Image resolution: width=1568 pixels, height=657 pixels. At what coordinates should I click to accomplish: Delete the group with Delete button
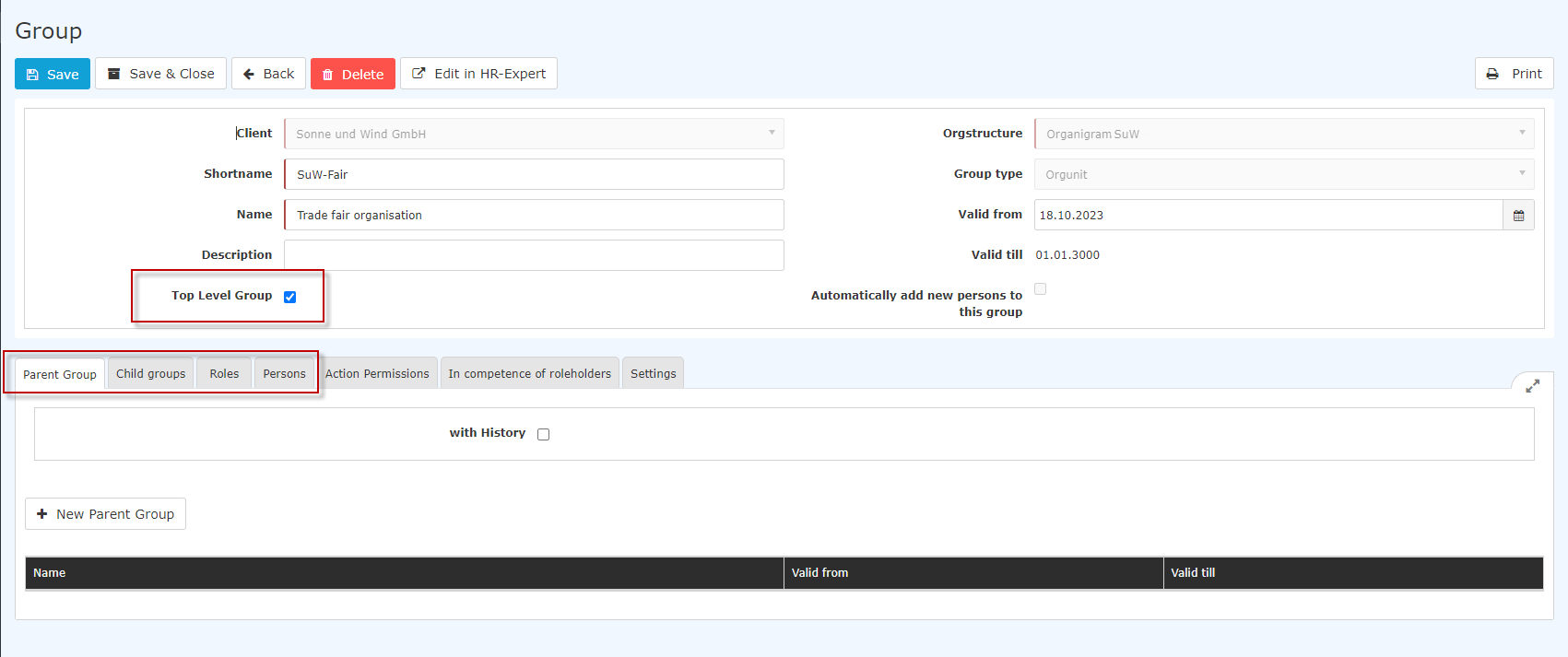coord(353,74)
